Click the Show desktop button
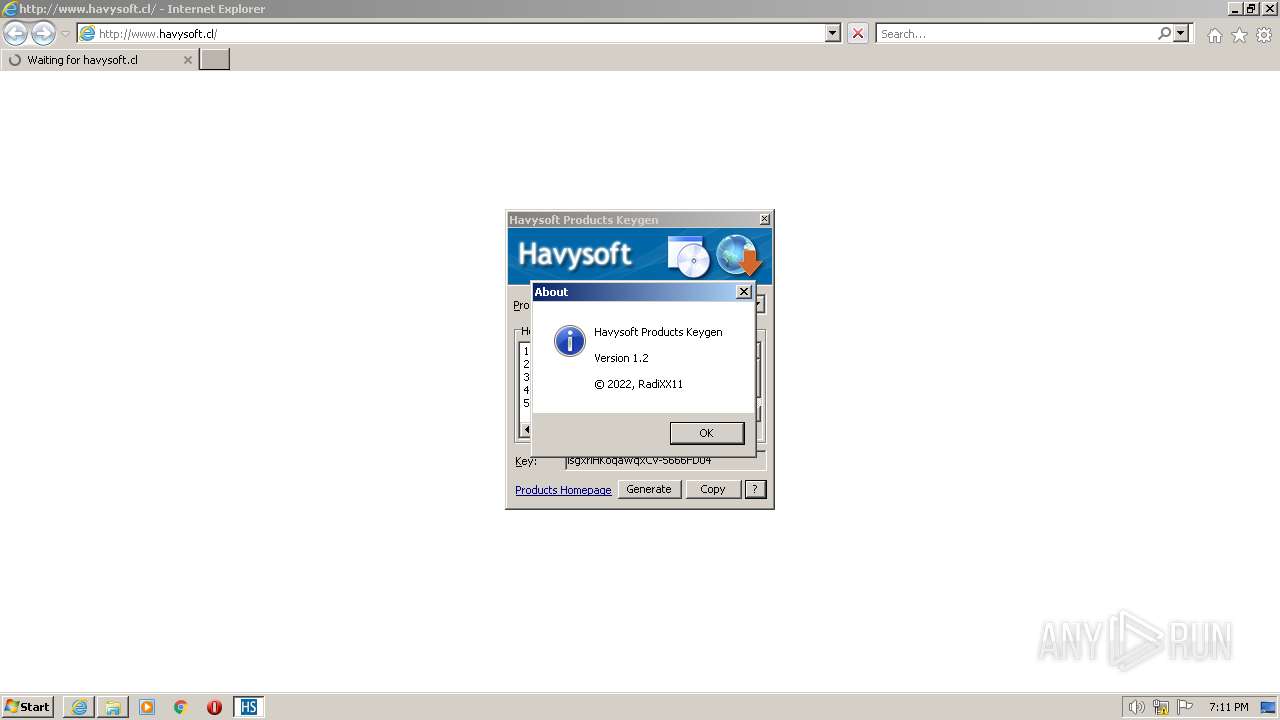The width and height of the screenshot is (1280, 720). click(x=1268, y=707)
